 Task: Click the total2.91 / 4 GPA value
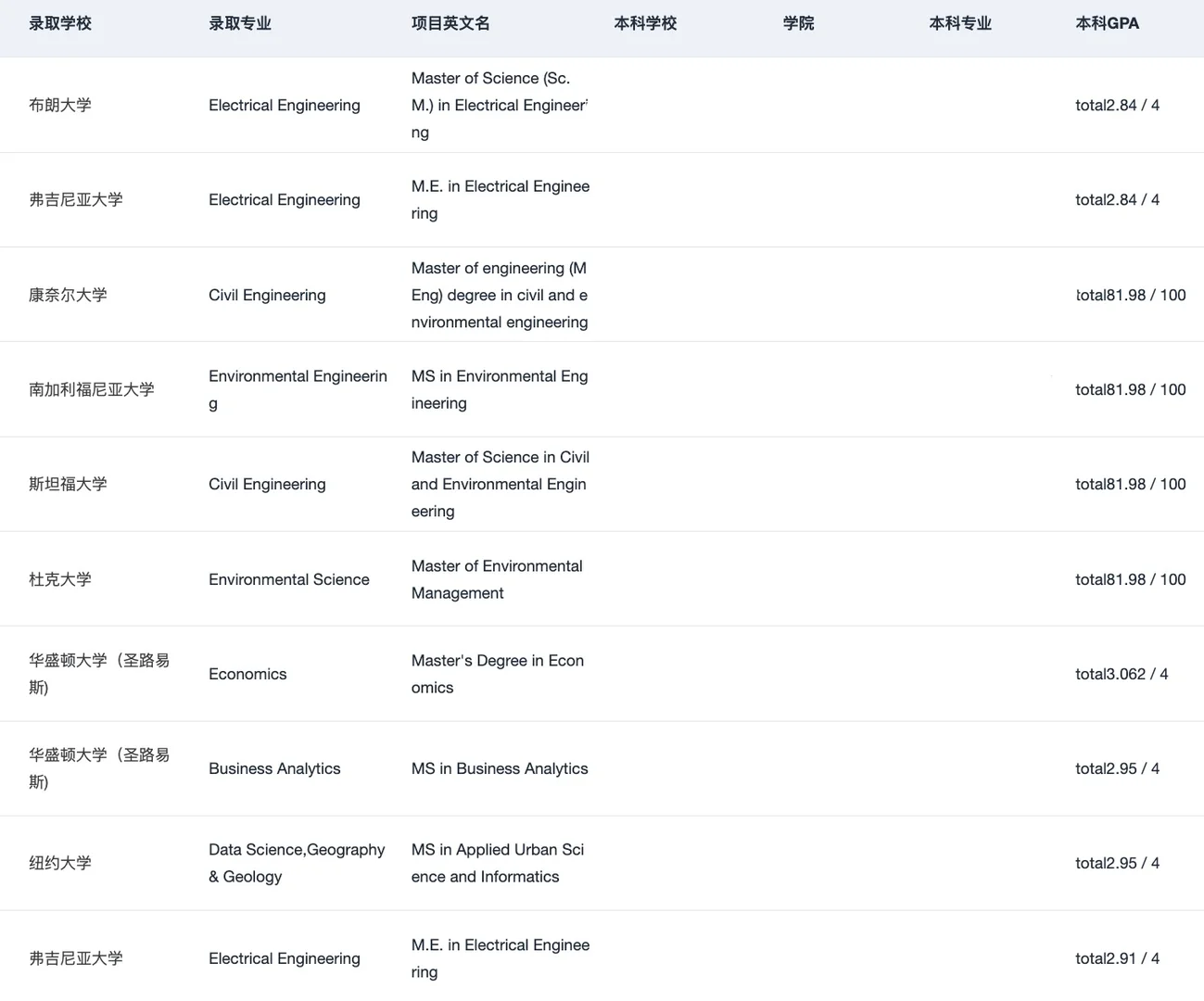[1117, 958]
